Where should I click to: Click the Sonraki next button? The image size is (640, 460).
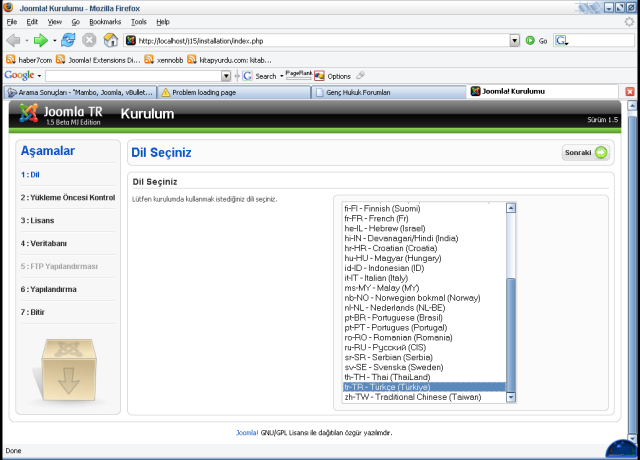pos(586,153)
